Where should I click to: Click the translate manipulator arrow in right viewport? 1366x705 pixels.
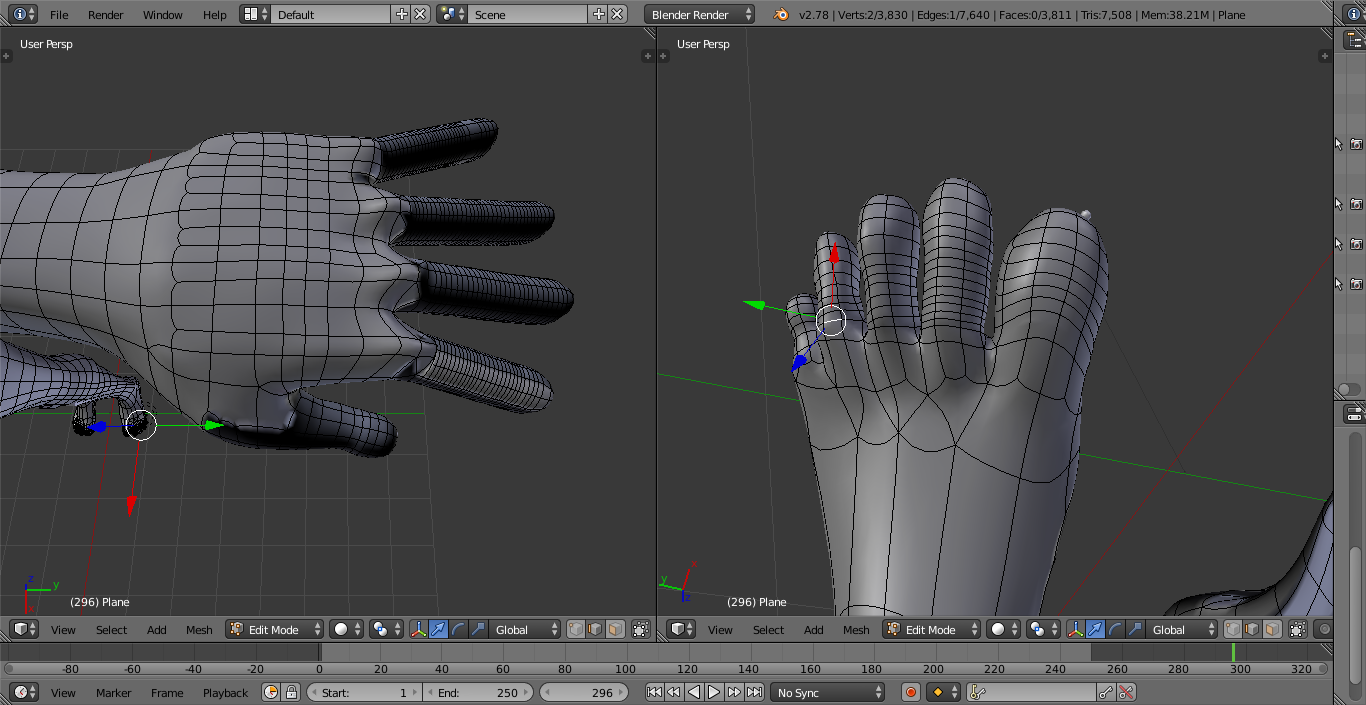(1096, 630)
